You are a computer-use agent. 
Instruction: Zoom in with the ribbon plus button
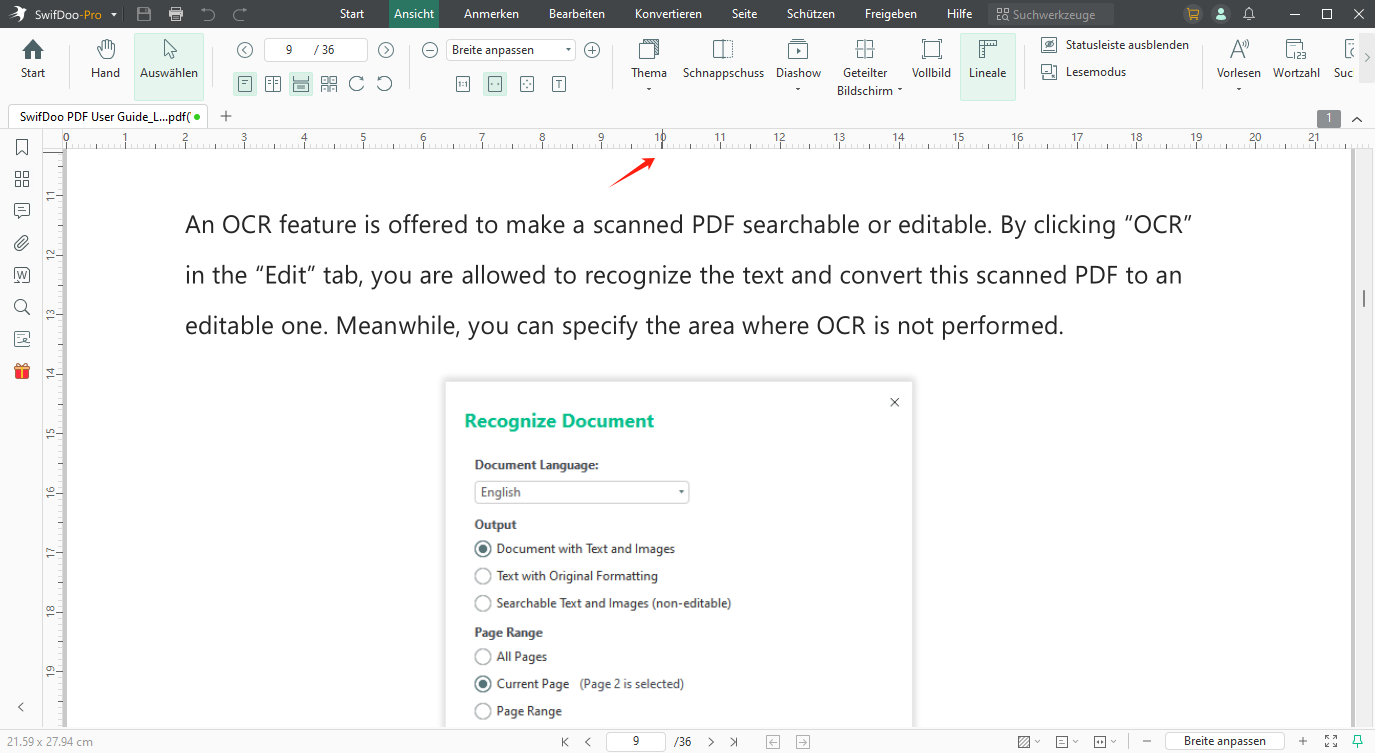tap(592, 50)
